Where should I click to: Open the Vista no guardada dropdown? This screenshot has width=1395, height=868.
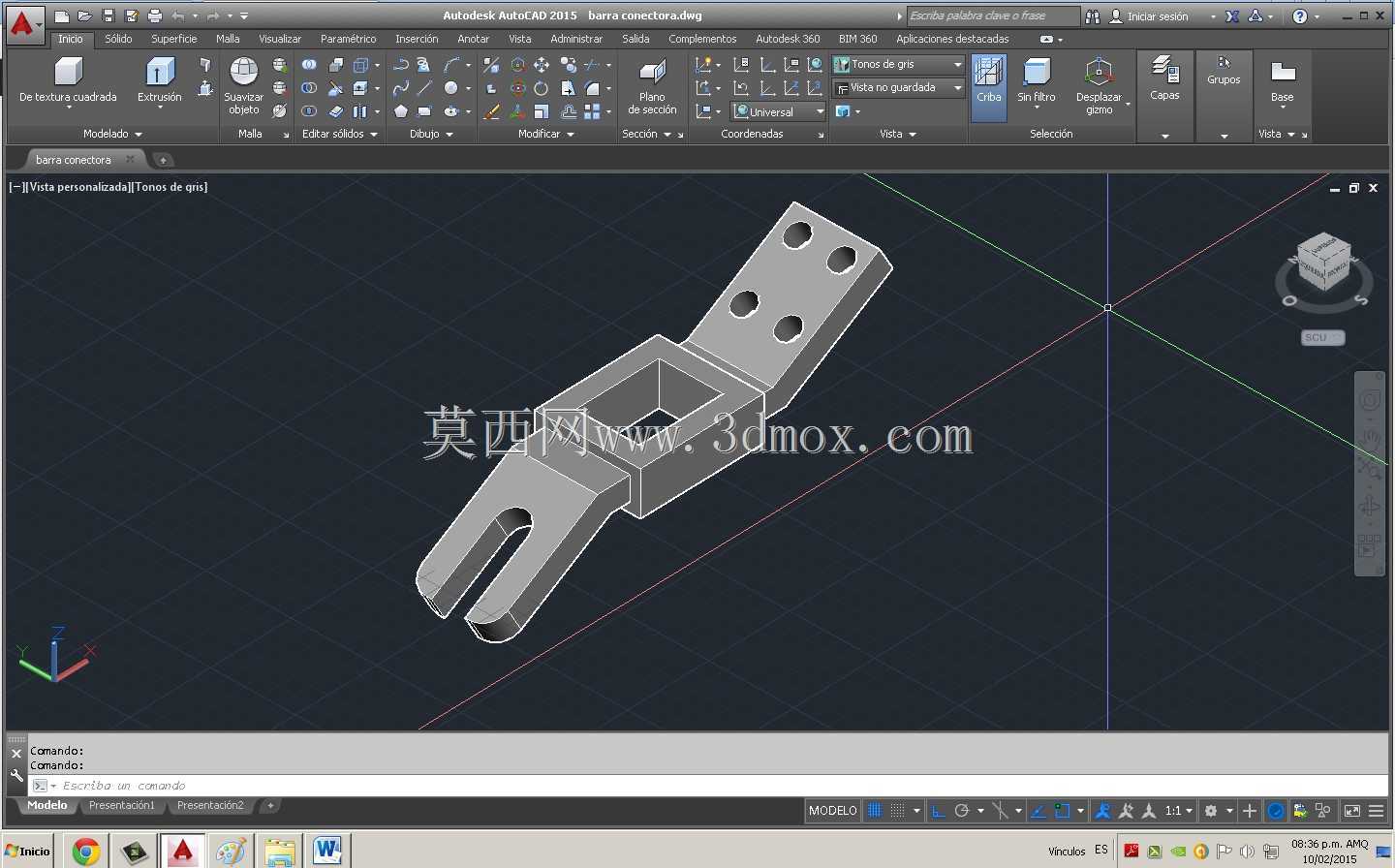click(x=898, y=88)
